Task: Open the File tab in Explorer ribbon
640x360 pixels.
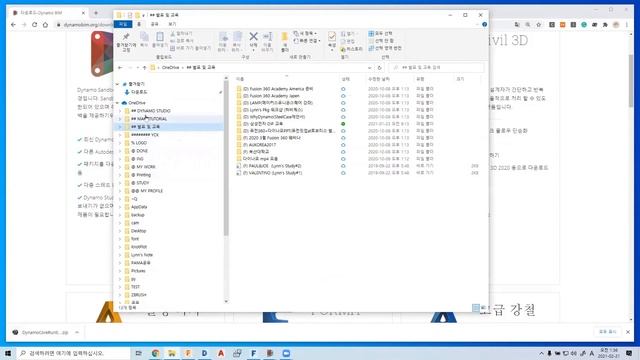Action: [x=123, y=24]
